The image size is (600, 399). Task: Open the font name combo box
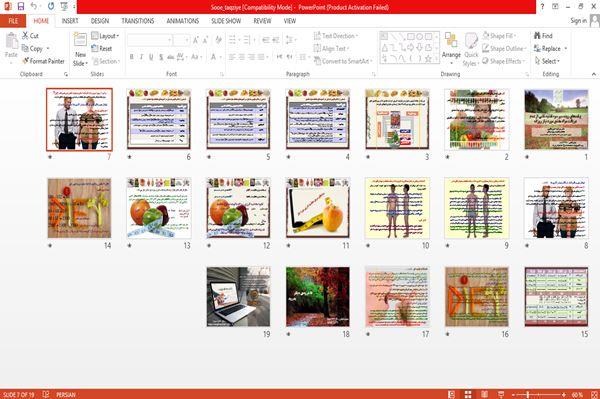pyautogui.click(x=150, y=40)
